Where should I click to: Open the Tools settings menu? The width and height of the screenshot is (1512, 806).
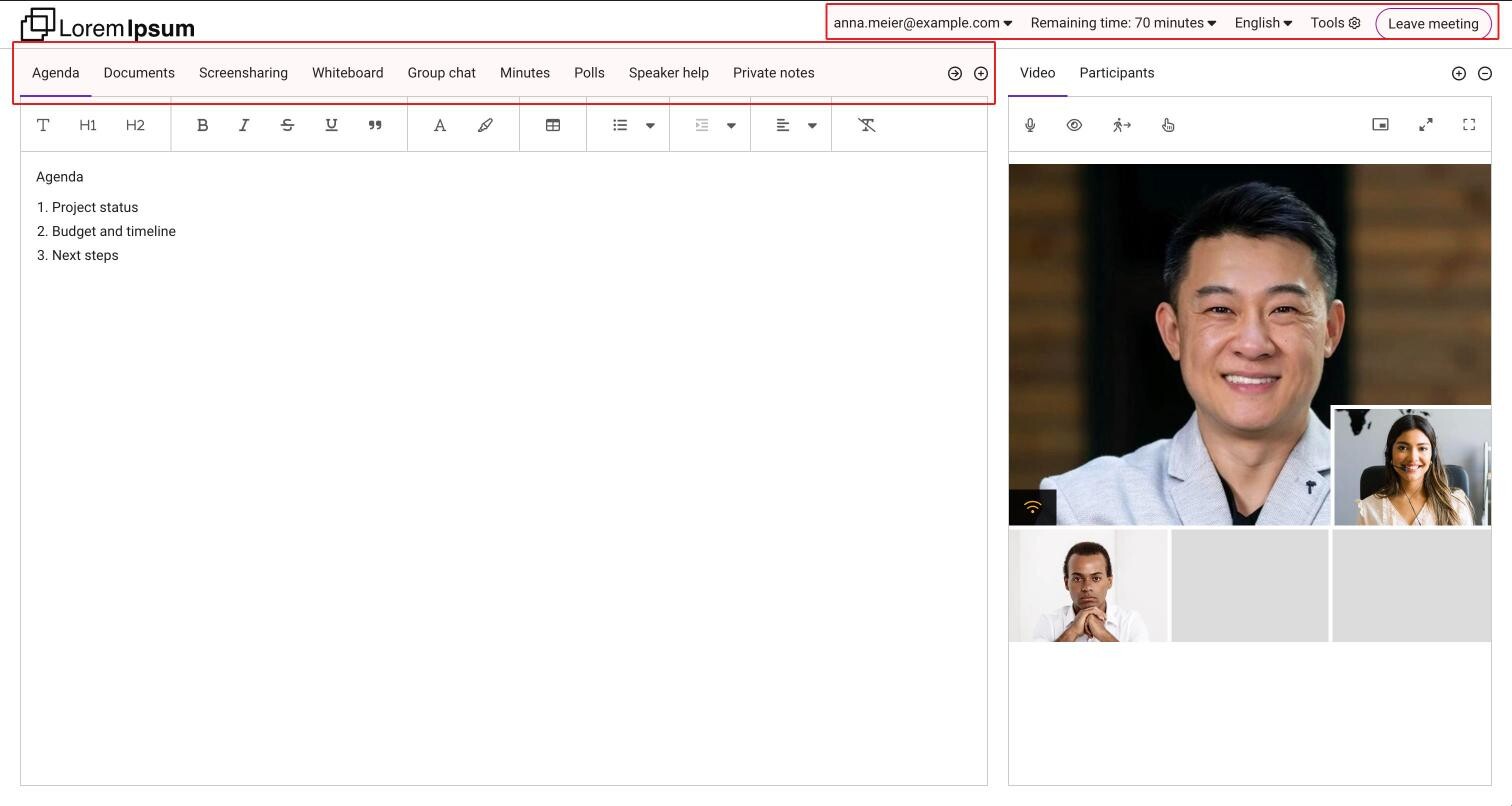pyautogui.click(x=1335, y=23)
